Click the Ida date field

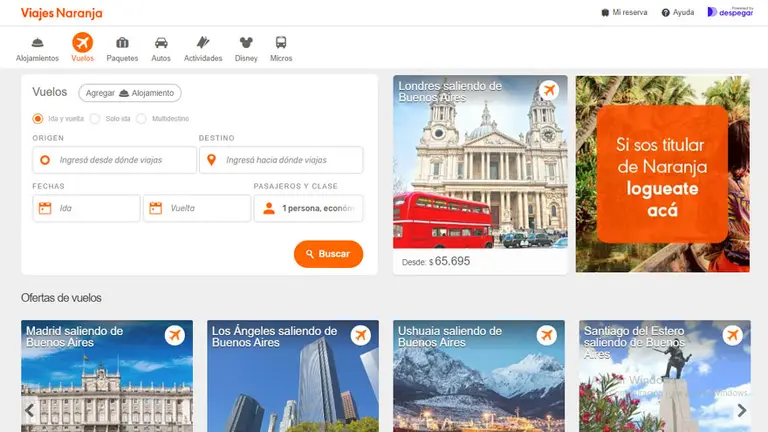87,208
